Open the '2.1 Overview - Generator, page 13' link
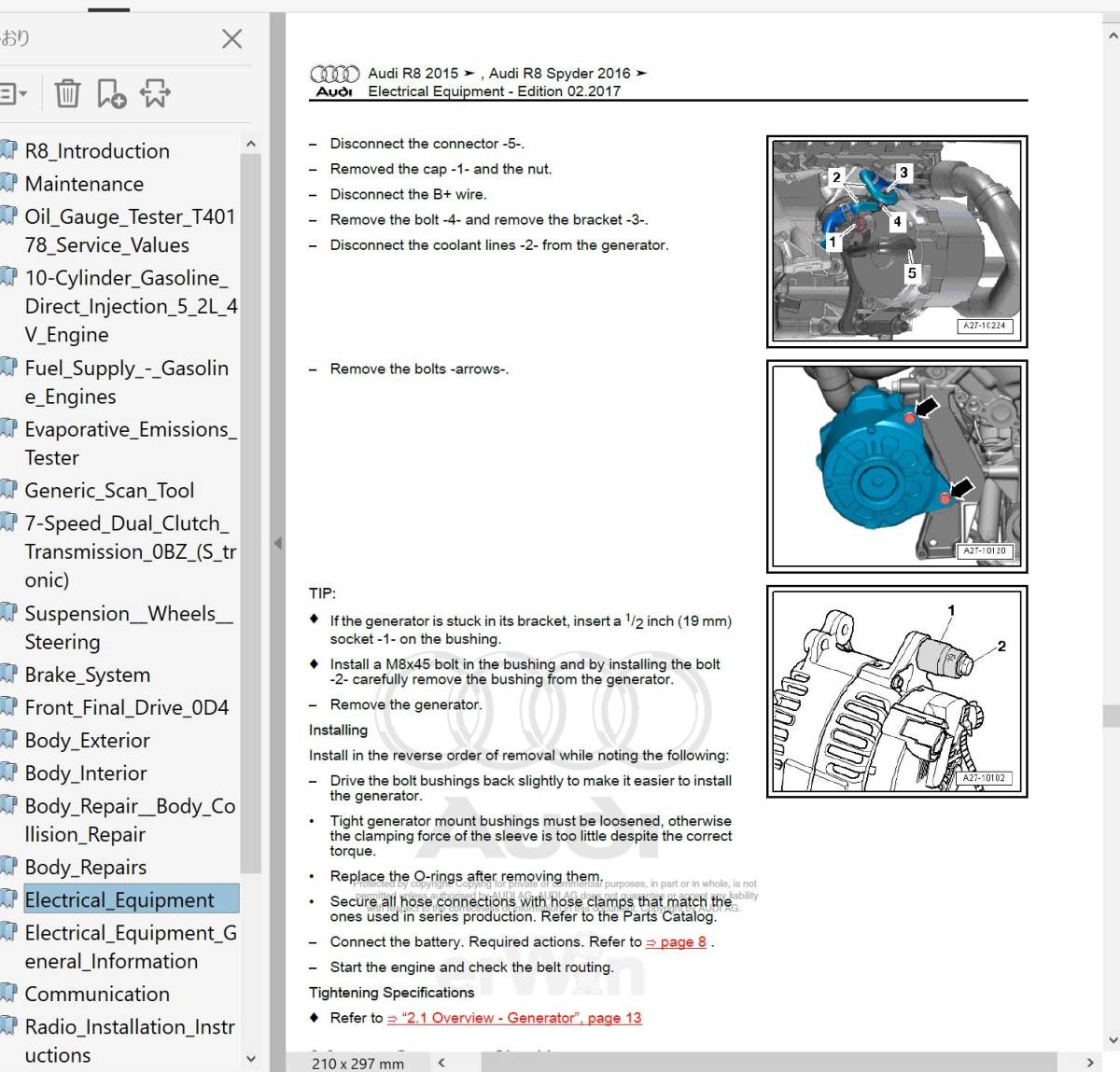Image resolution: width=1120 pixels, height=1072 pixels. click(x=514, y=1018)
